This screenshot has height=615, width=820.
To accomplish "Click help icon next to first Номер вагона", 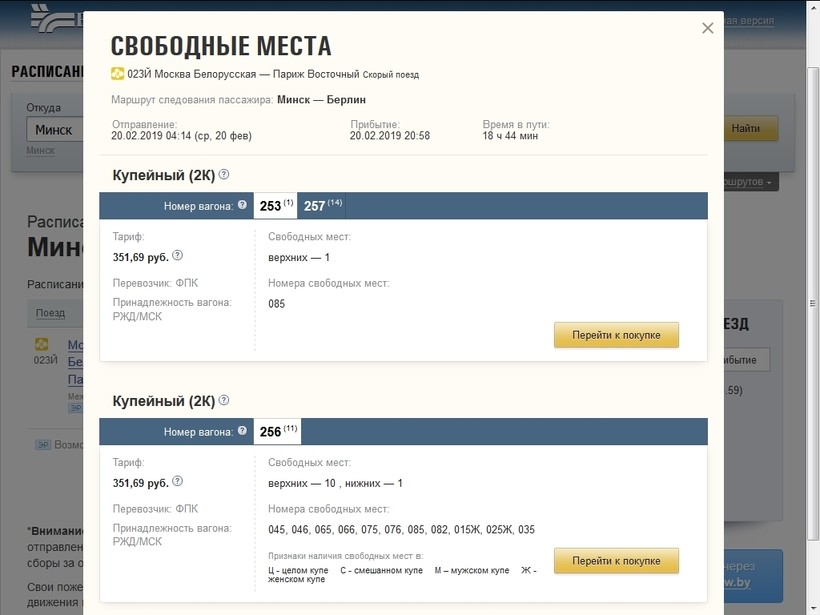I will tap(242, 206).
